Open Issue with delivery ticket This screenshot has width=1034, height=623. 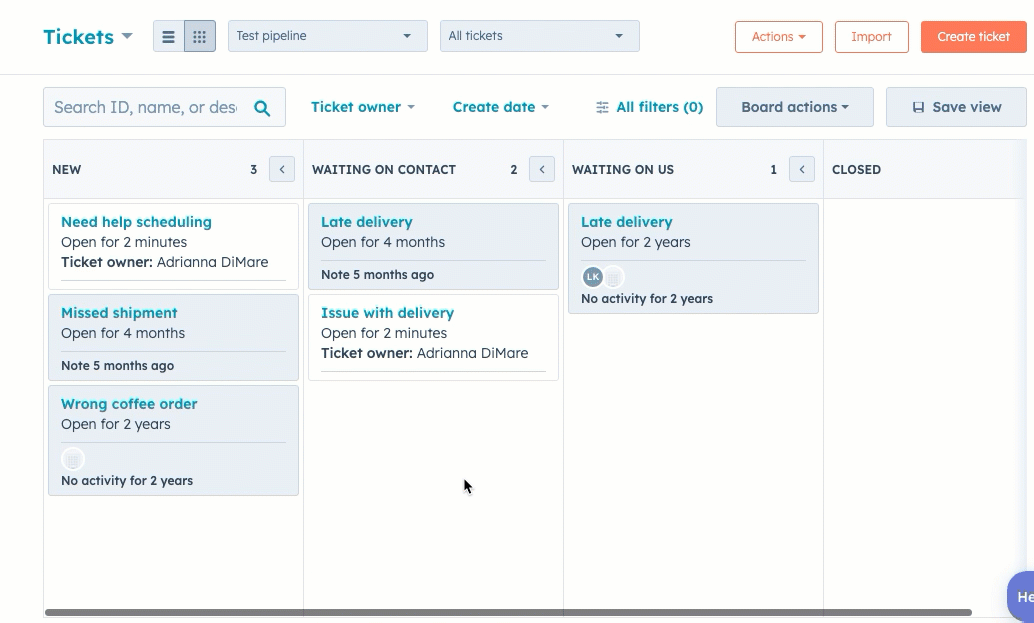pos(388,313)
